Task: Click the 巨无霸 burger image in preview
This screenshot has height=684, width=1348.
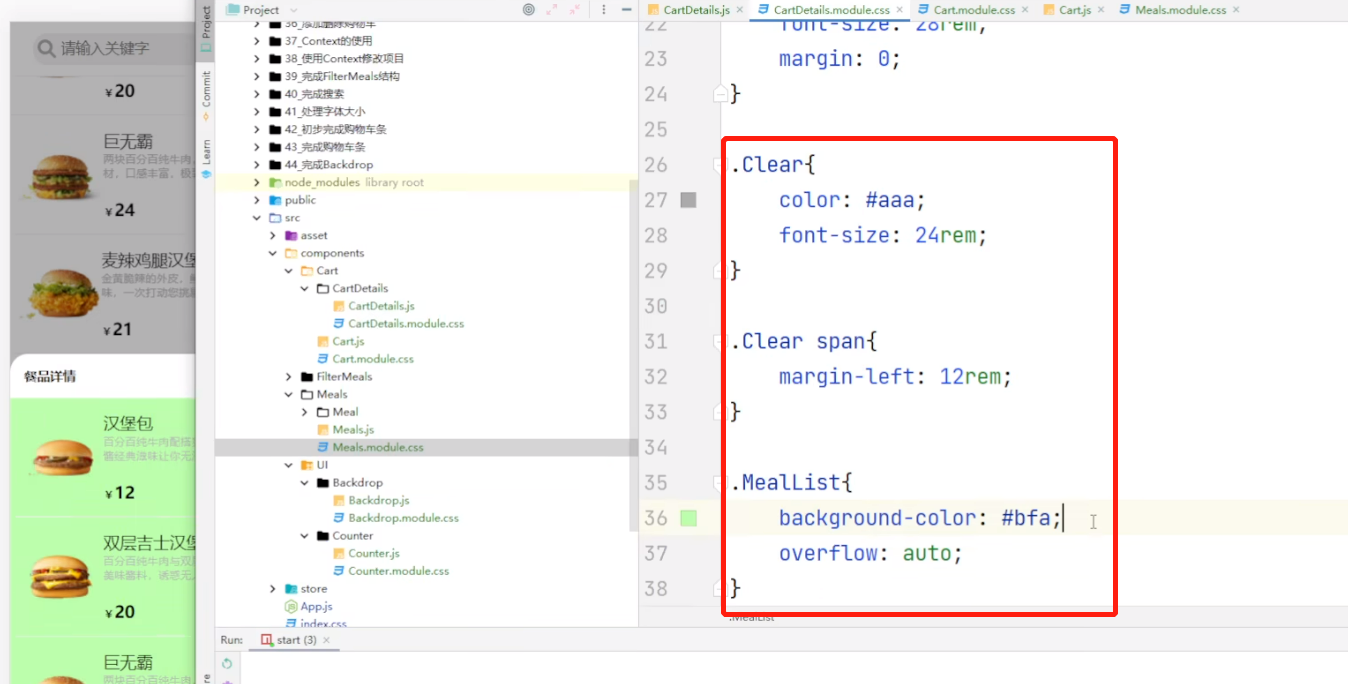Action: coord(62,178)
